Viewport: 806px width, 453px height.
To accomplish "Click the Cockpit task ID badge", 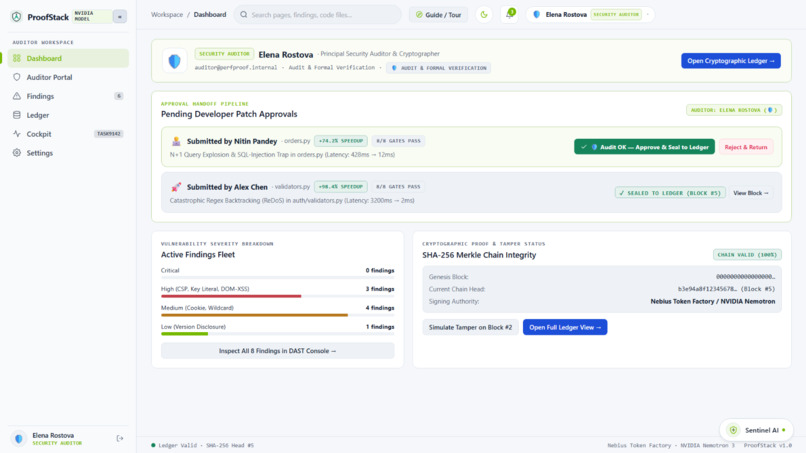I will point(108,134).
